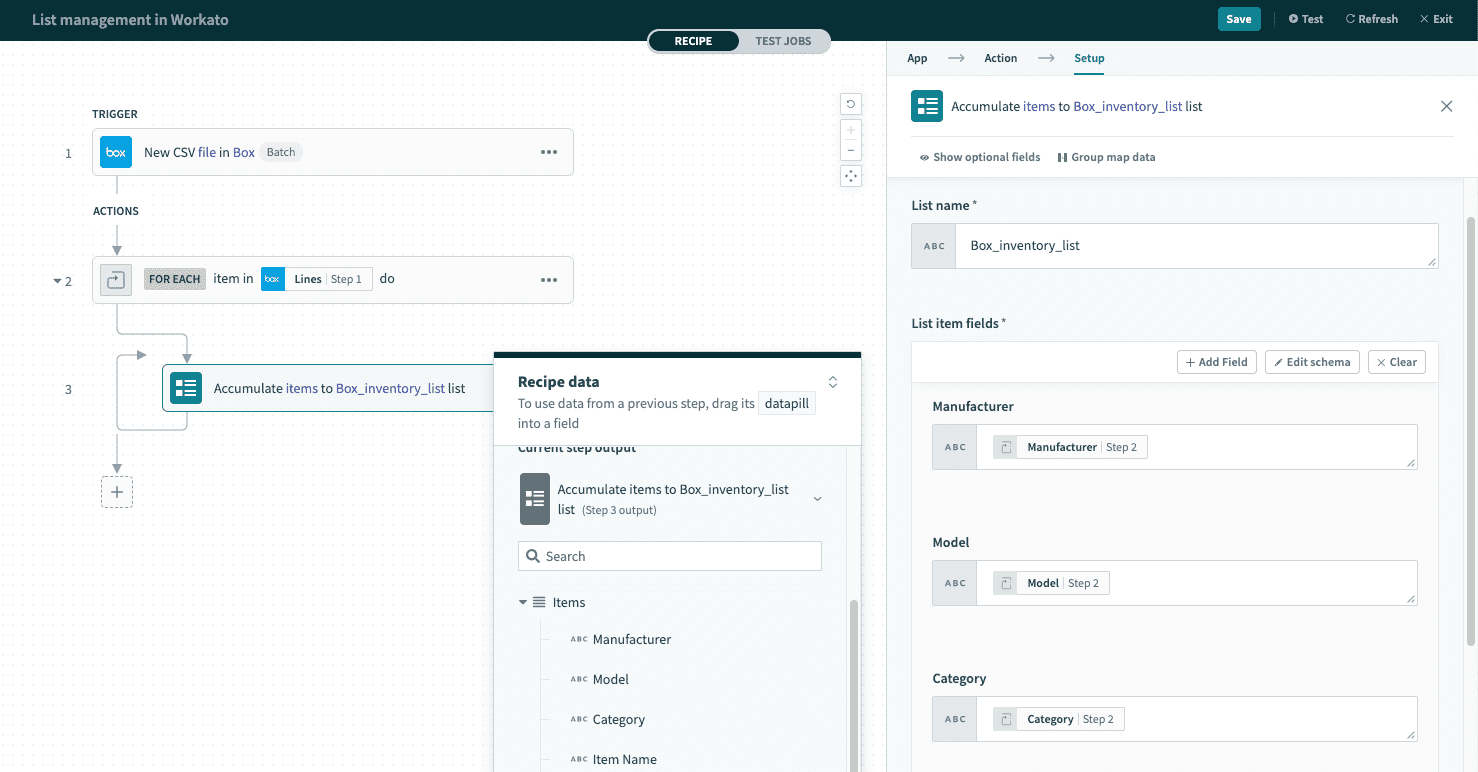
Task: Zoom in on the recipe canvas
Action: (x=850, y=128)
